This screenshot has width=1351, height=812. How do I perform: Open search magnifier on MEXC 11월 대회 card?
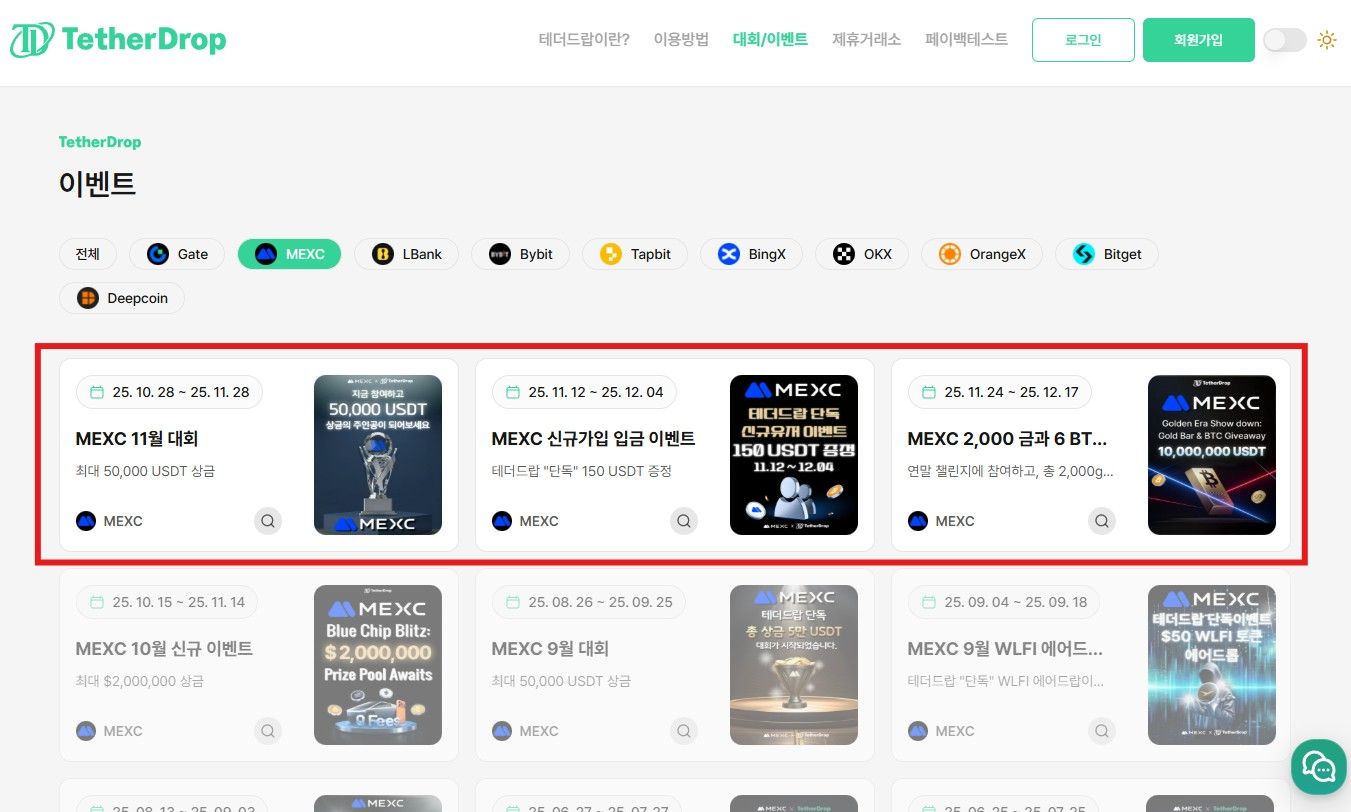[x=267, y=520]
